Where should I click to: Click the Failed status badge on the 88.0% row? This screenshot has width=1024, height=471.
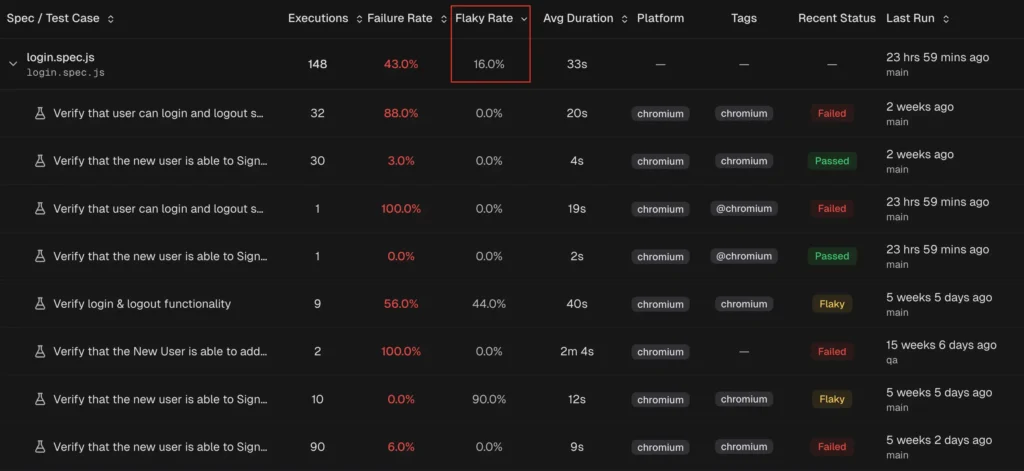832,113
